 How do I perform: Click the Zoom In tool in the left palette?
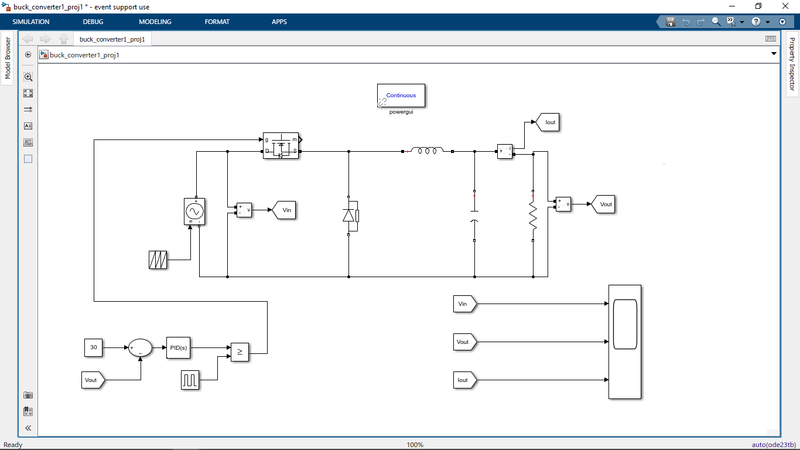pyautogui.click(x=28, y=76)
